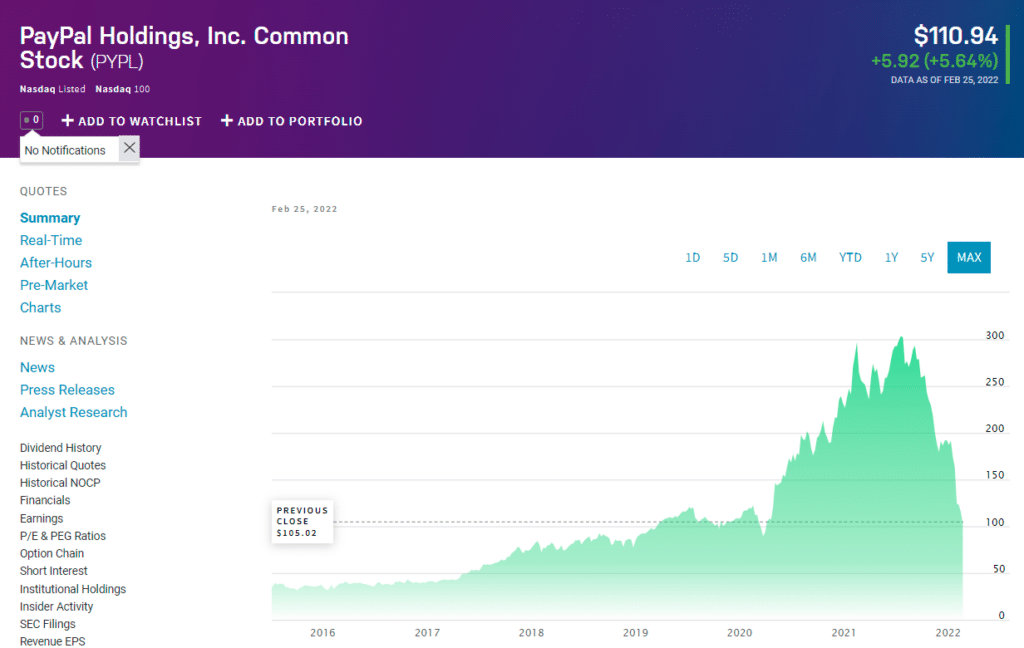Click 'Data as of Feb 25, 2022' text
Viewport: 1024px width, 648px height.
pyautogui.click(x=944, y=80)
